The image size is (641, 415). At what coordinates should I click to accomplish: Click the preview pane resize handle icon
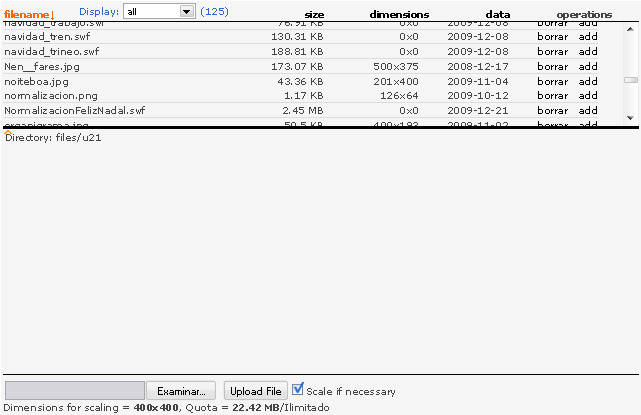(8, 132)
